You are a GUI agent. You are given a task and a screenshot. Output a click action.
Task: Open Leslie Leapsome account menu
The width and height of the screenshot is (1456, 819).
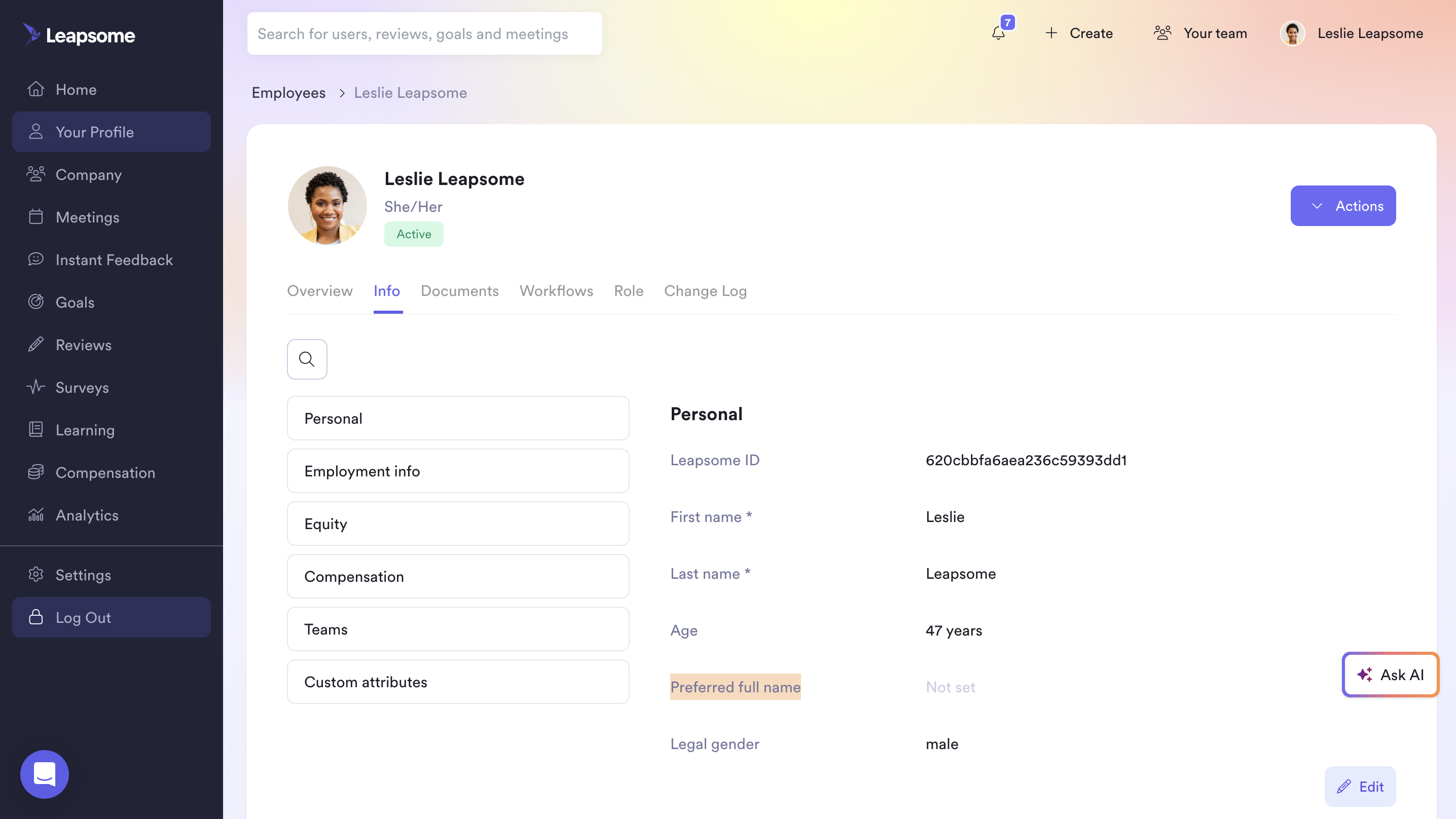[1352, 33]
